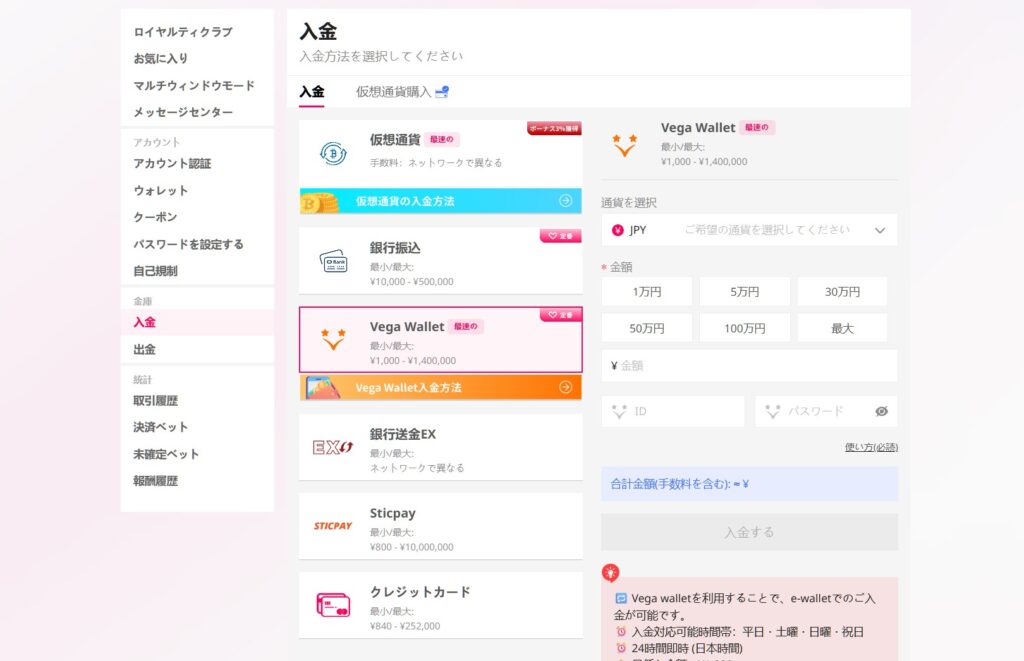Click the bank transfer card icon
The width and height of the screenshot is (1024, 661).
point(333,261)
